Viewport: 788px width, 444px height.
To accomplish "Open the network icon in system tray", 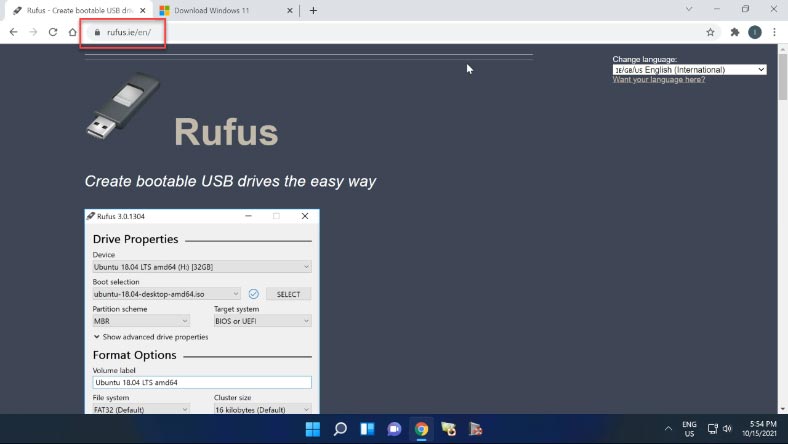I will (712, 428).
